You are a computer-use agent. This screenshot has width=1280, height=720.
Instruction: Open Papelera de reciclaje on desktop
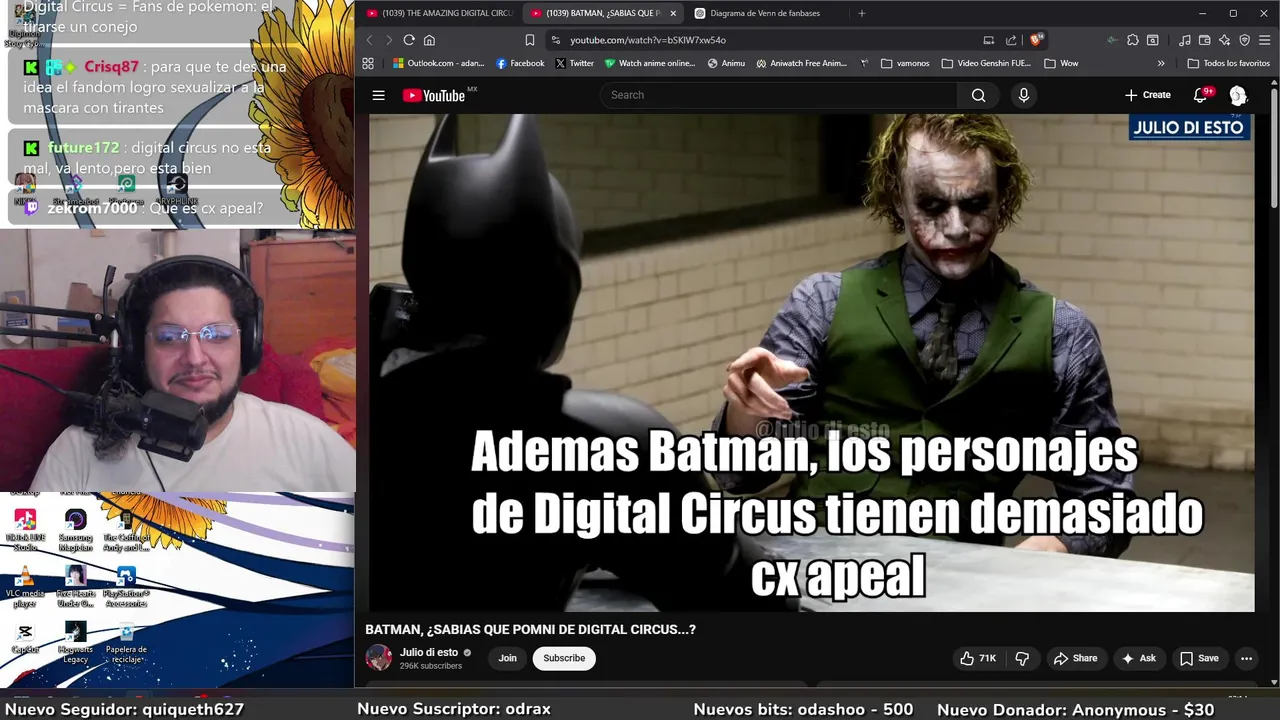click(126, 643)
